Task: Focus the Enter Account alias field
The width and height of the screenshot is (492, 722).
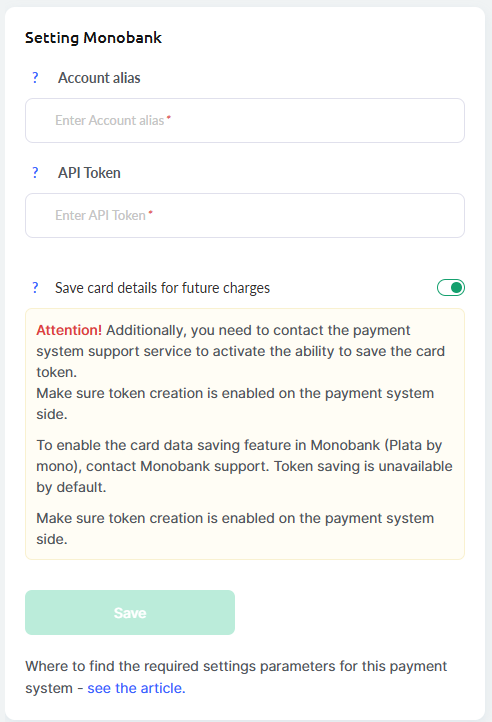Action: coord(245,121)
